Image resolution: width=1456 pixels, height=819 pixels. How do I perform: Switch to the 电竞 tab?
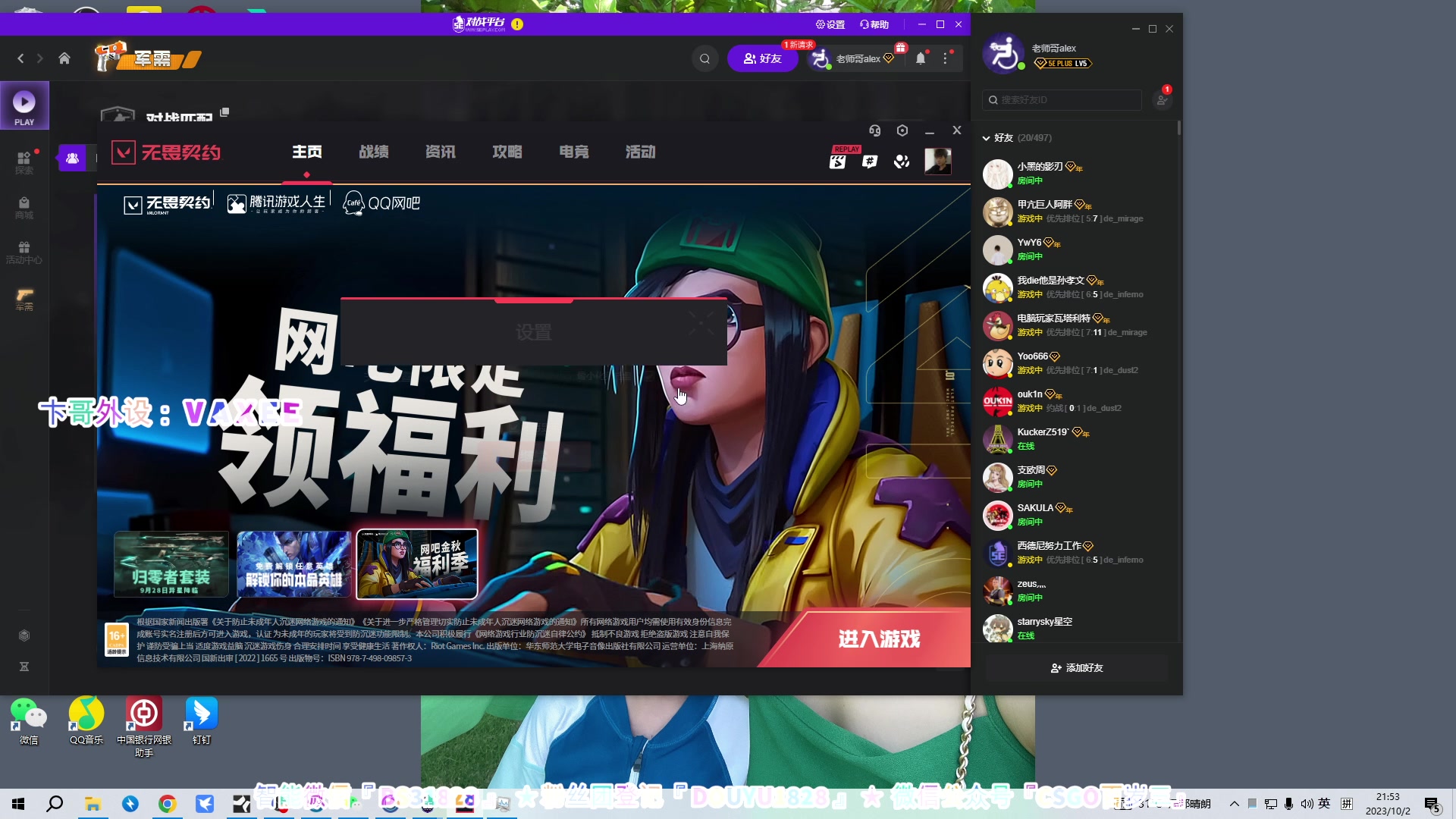574,152
